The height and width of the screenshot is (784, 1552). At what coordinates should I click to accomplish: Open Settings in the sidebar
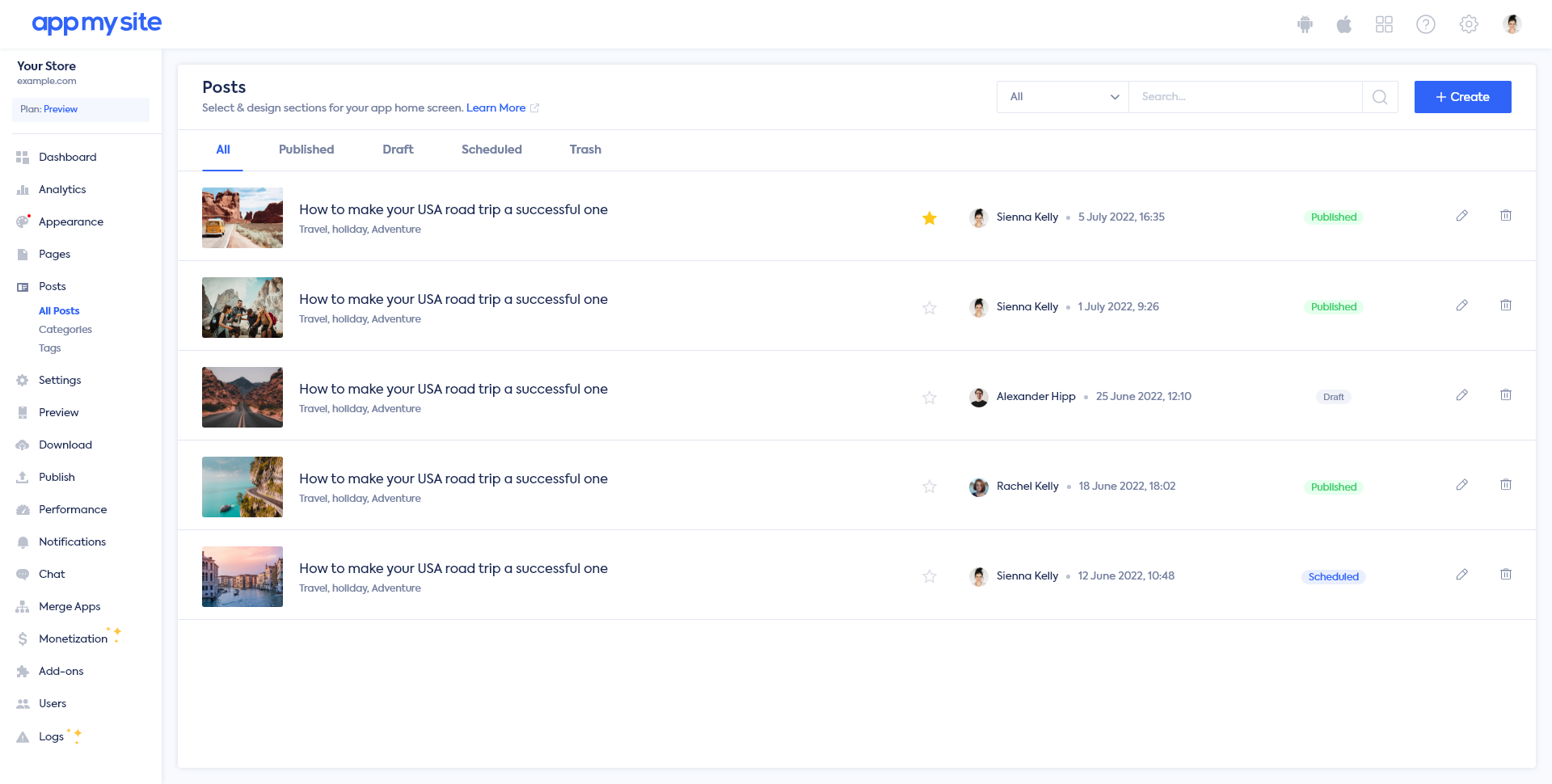pos(60,380)
